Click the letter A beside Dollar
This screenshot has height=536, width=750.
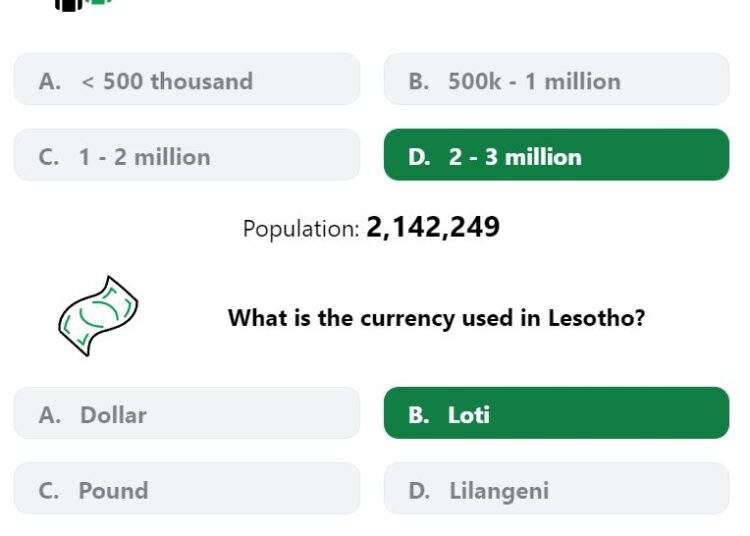click(x=50, y=415)
